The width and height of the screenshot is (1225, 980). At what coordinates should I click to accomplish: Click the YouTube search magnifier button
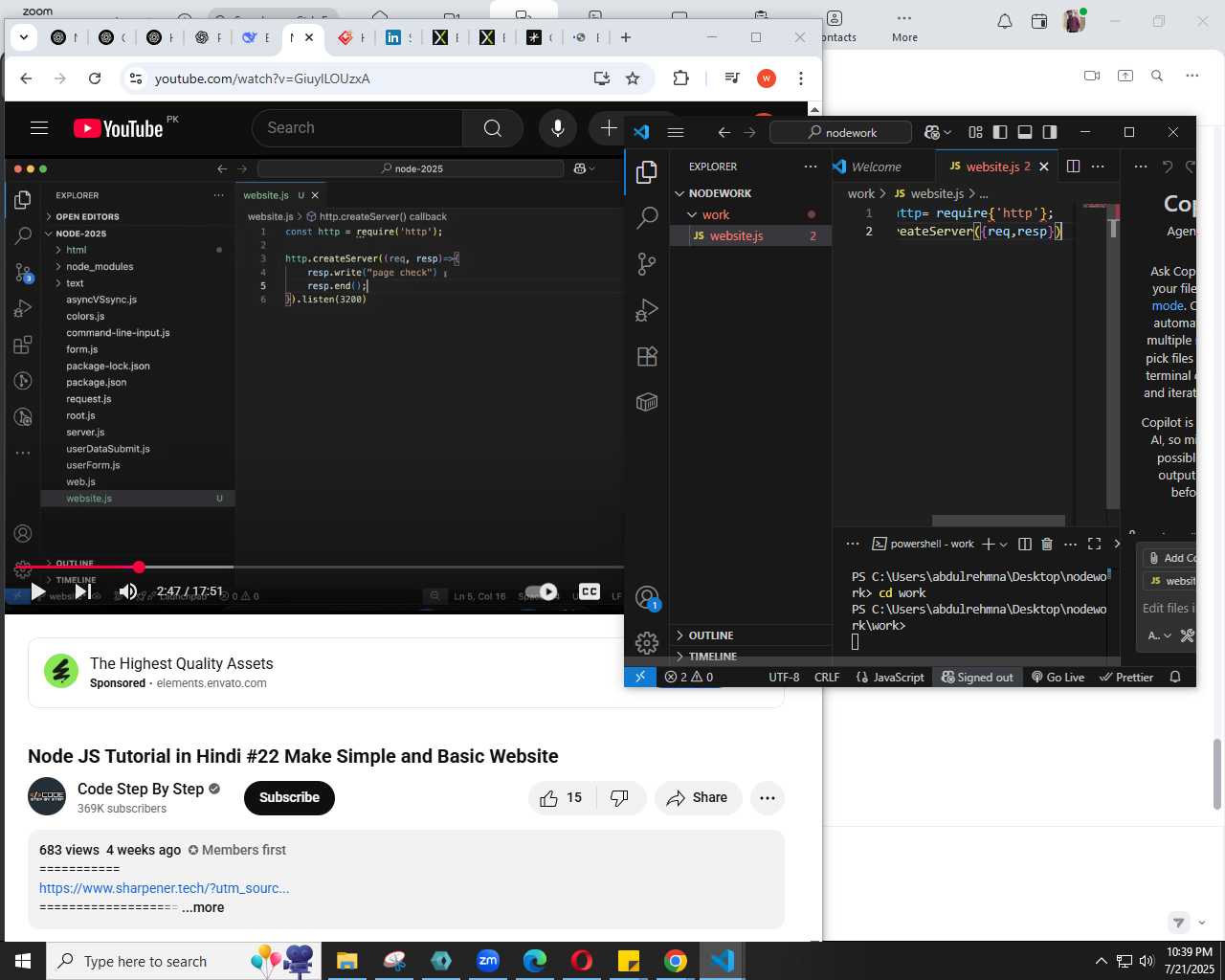493,128
